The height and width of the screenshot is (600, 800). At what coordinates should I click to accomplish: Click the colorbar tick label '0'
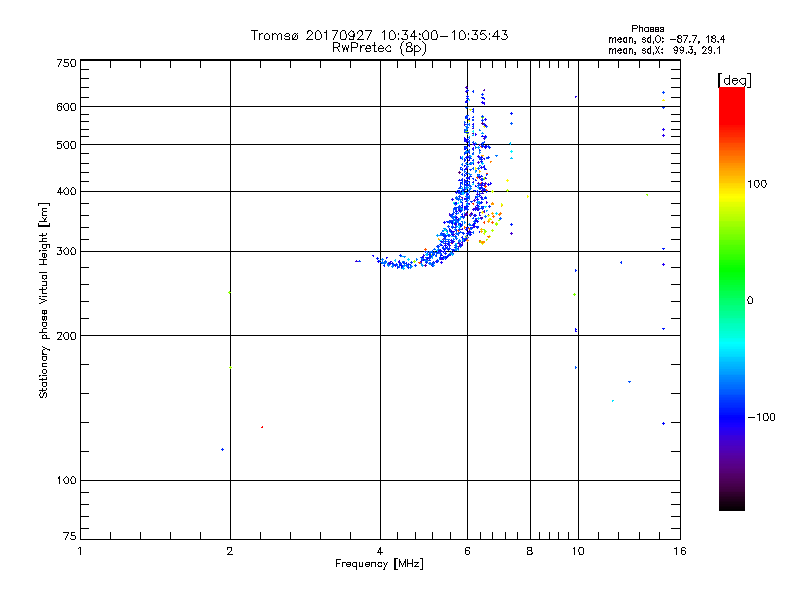pyautogui.click(x=750, y=301)
